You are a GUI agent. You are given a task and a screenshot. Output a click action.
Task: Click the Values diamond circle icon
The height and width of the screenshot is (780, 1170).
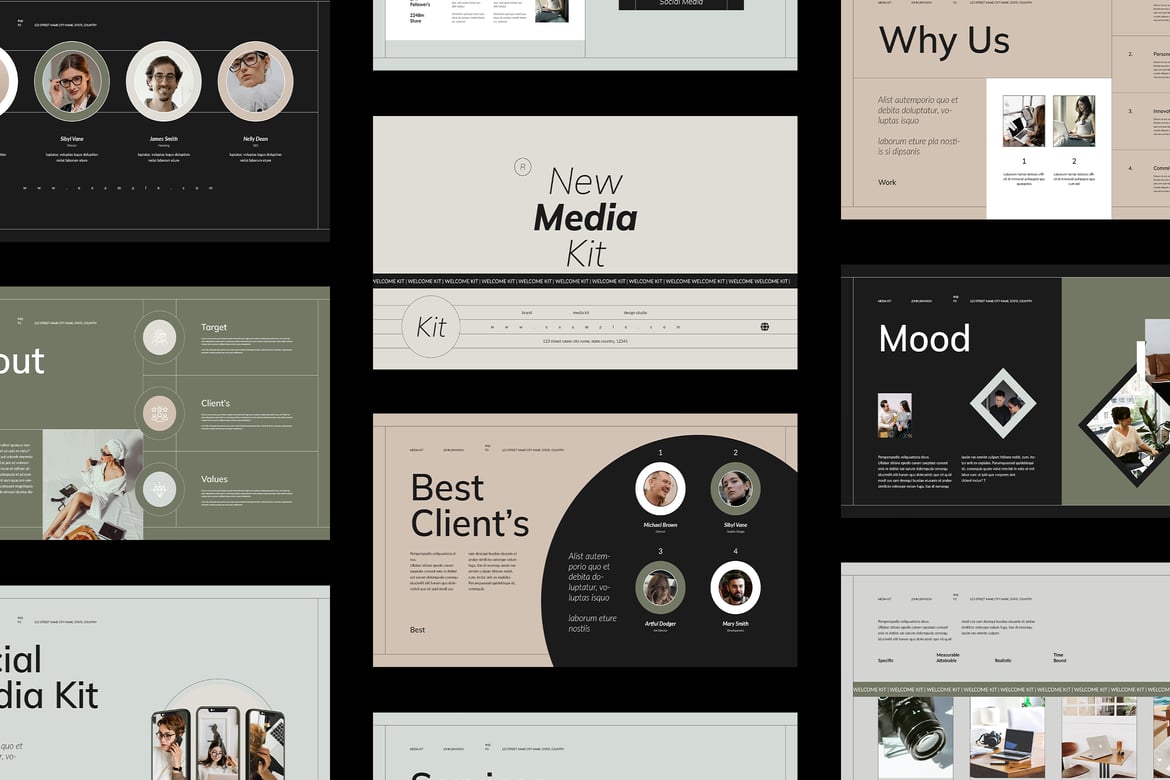tap(159, 490)
